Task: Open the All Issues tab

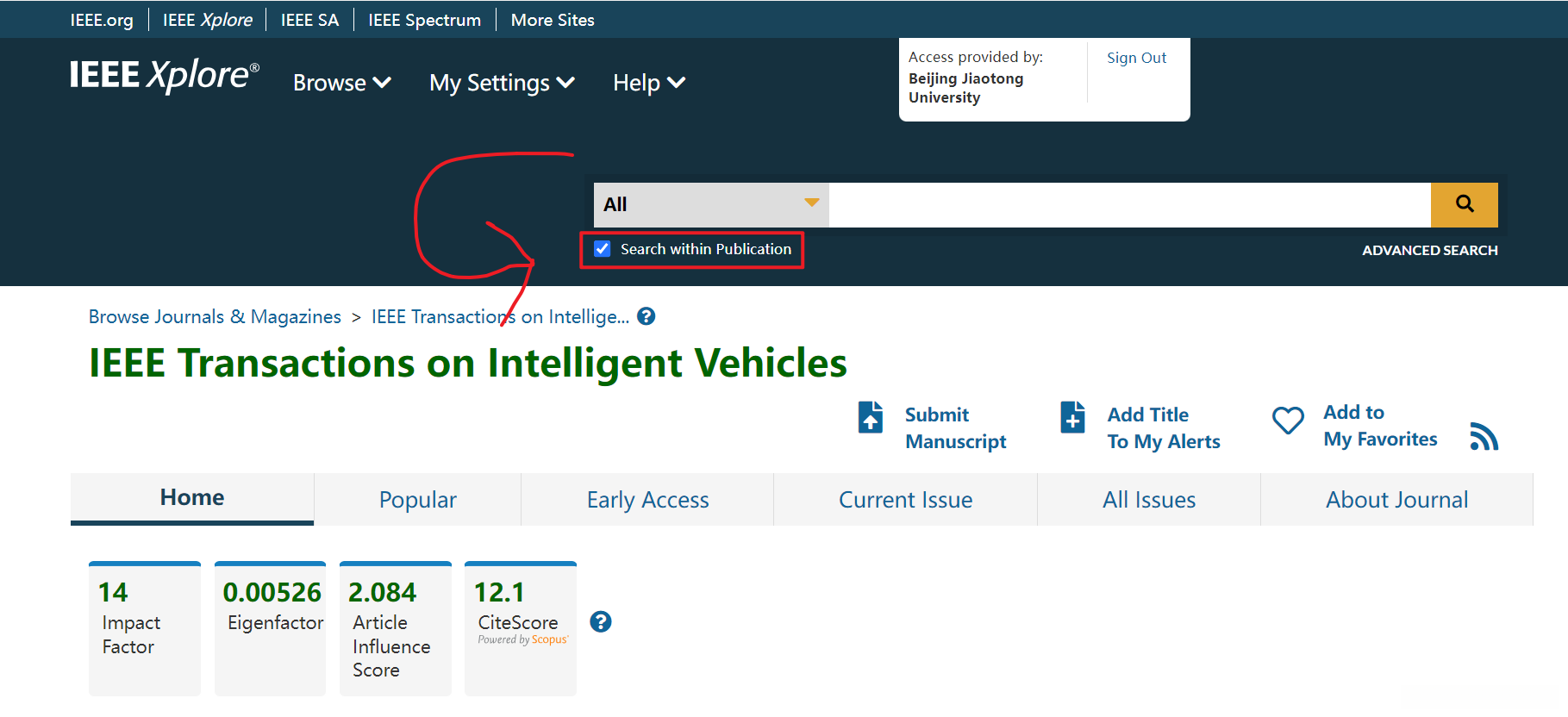Action: click(1148, 500)
